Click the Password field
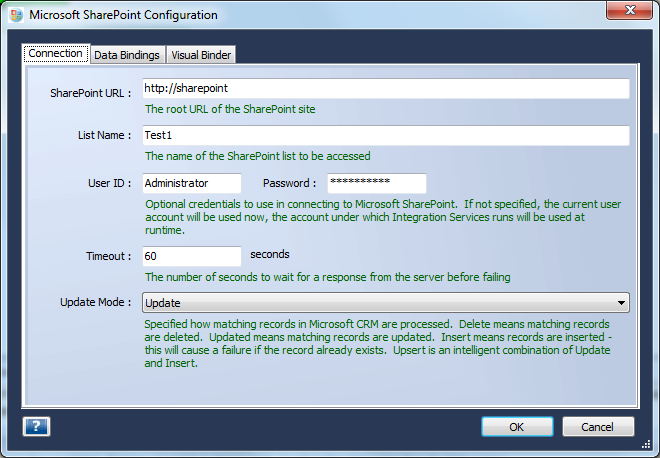 click(377, 183)
